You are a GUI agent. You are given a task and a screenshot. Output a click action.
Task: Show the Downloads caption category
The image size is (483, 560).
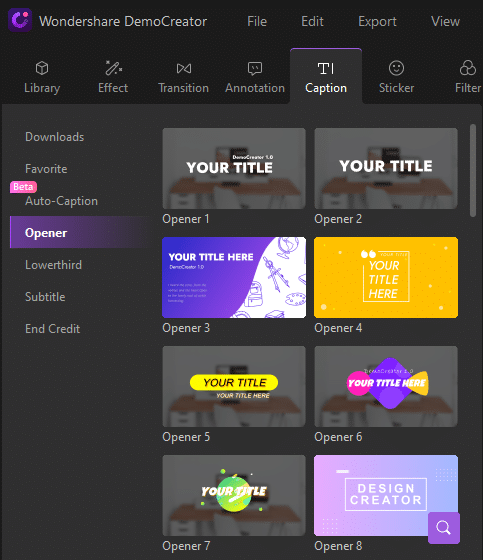coord(55,137)
